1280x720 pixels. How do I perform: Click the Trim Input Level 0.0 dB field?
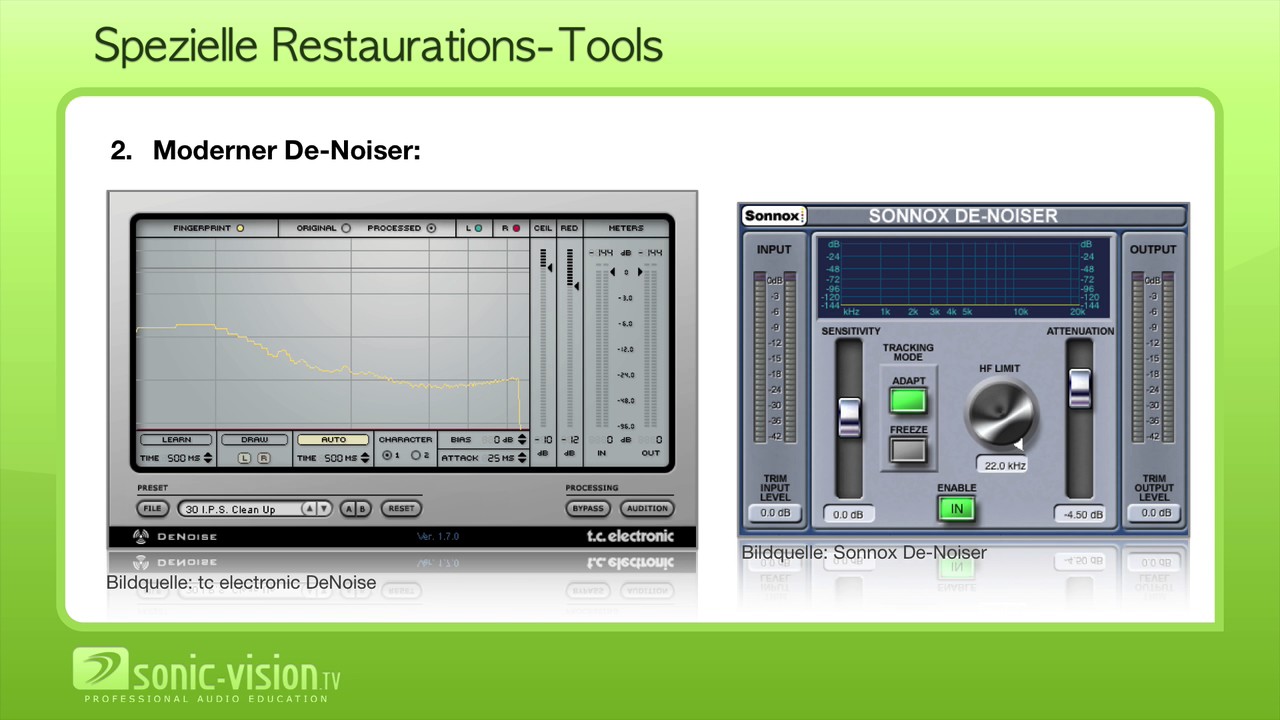[775, 513]
